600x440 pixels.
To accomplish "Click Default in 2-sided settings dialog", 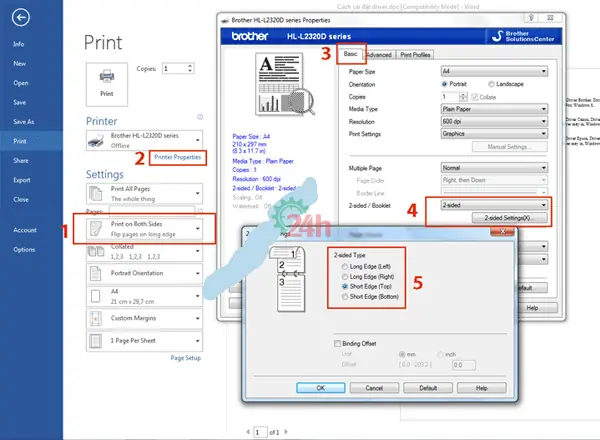I will tap(428, 388).
